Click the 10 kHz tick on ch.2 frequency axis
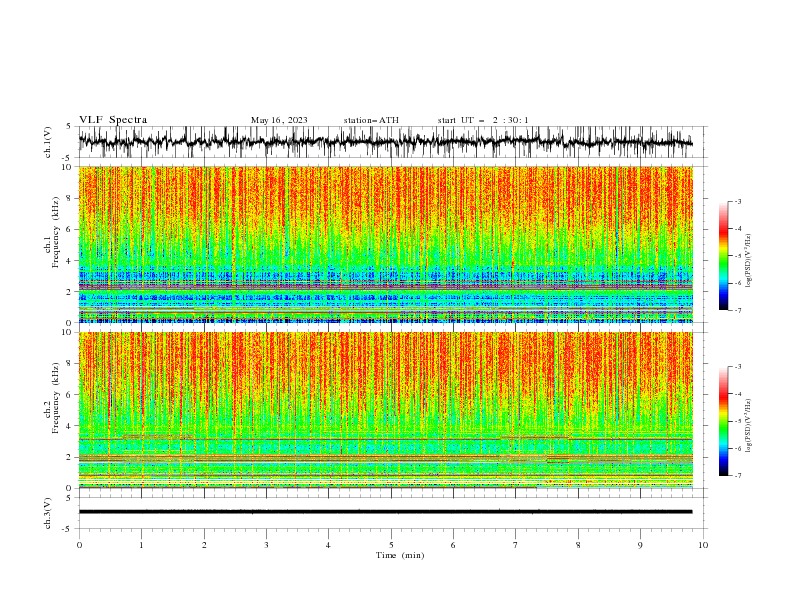 point(67,332)
